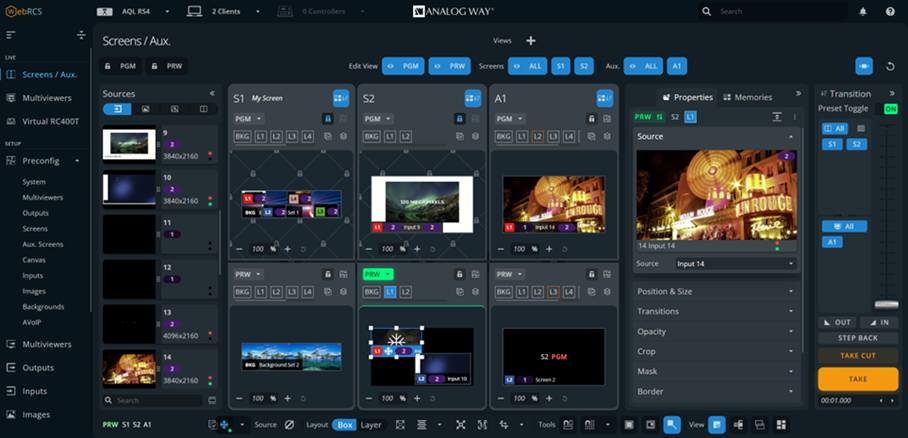Click the Multiviewers icon under Live
908x438 pixels.
pos(11,98)
